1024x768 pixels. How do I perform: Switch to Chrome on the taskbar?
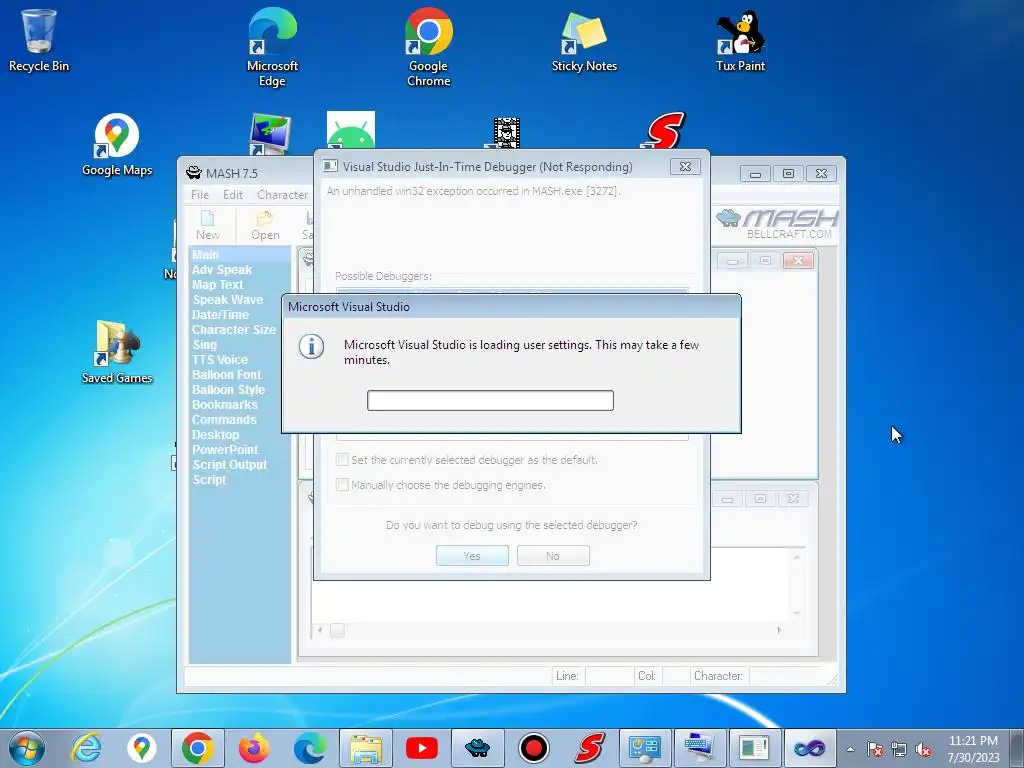tap(198, 748)
